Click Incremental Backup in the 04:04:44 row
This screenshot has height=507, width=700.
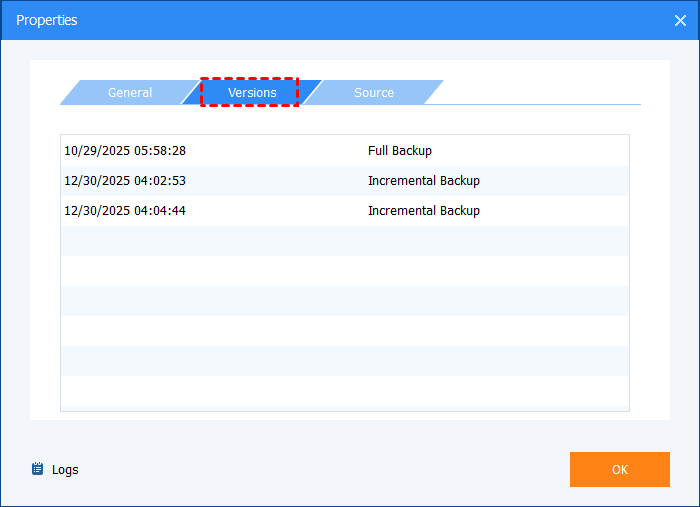(423, 211)
